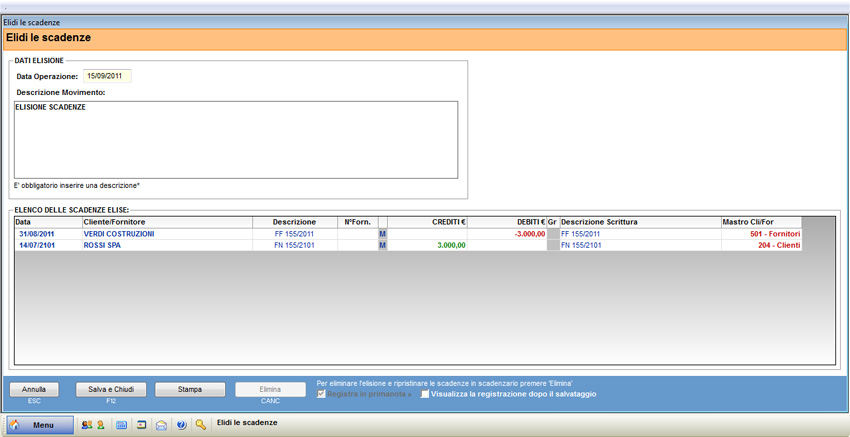Viewport: 850px width, 437px height.
Task: Open the mail envelope icon
Action: pos(161,425)
